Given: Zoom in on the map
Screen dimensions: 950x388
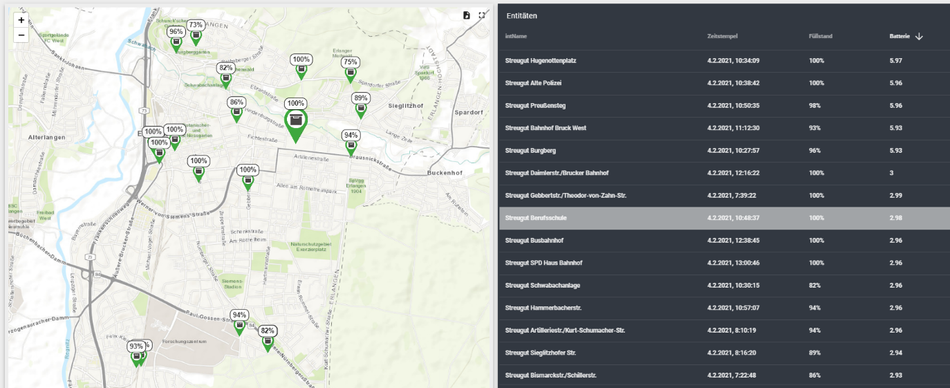Looking at the screenshot, I should (x=21, y=20).
